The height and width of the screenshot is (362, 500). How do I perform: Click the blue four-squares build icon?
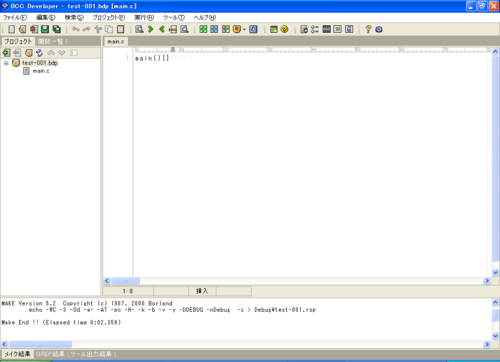[x=214, y=29]
